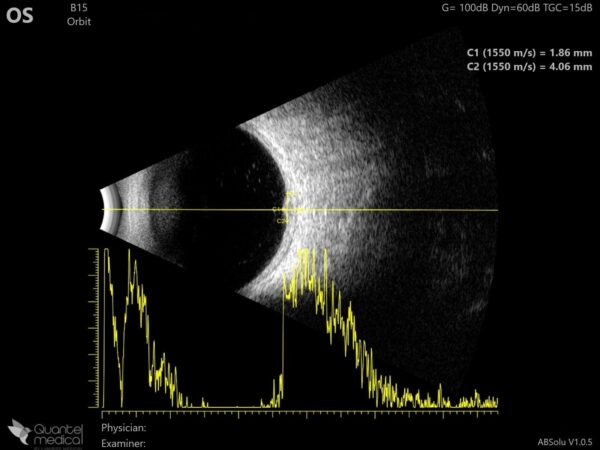Click the A-scan horizontal axis ruler
The height and width of the screenshot is (450, 600).
pyautogui.click(x=300, y=412)
